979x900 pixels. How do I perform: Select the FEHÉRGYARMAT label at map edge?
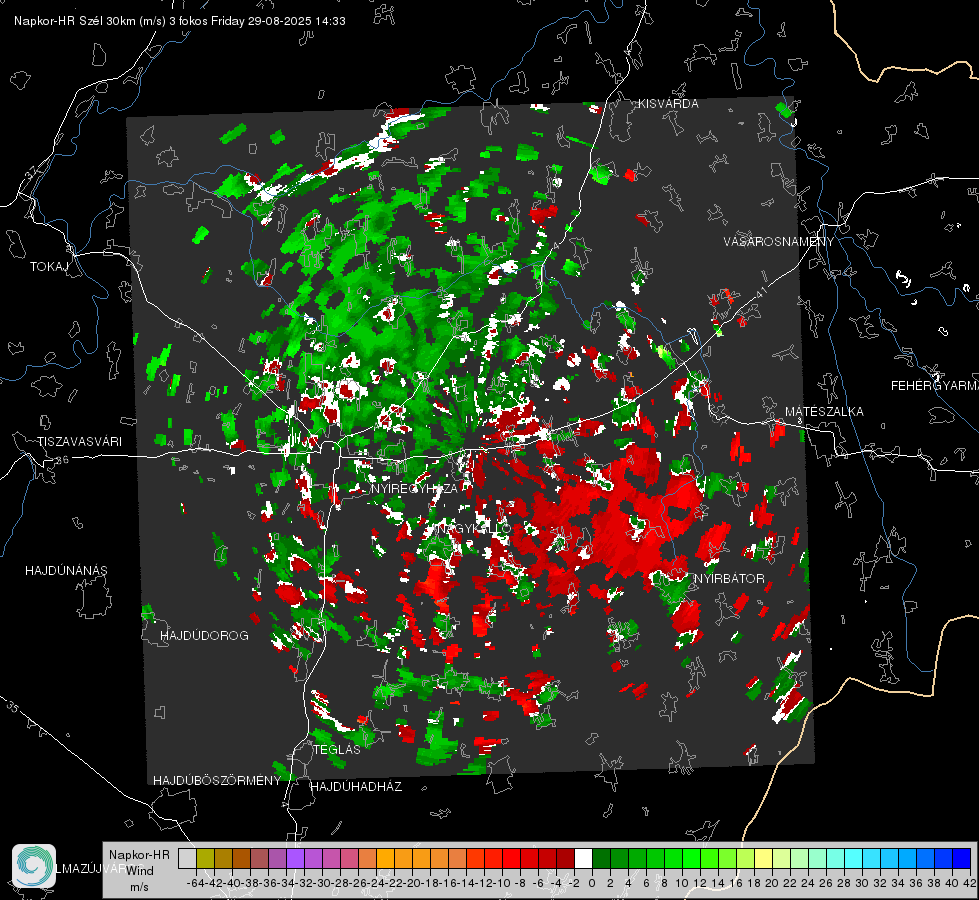click(935, 386)
